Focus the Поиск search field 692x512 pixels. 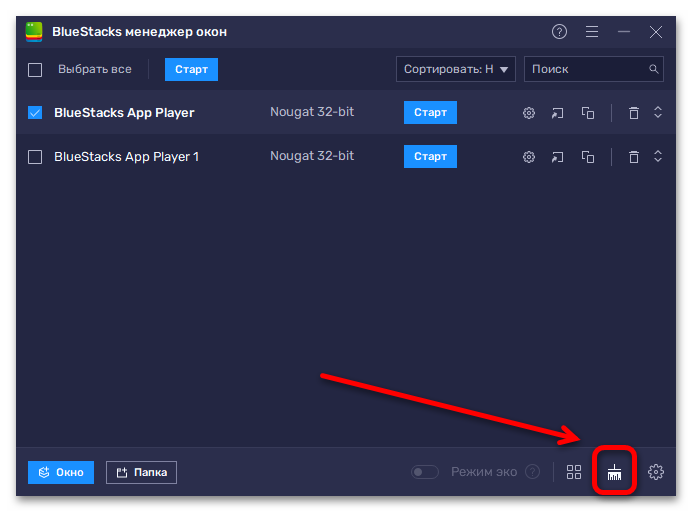tap(594, 69)
